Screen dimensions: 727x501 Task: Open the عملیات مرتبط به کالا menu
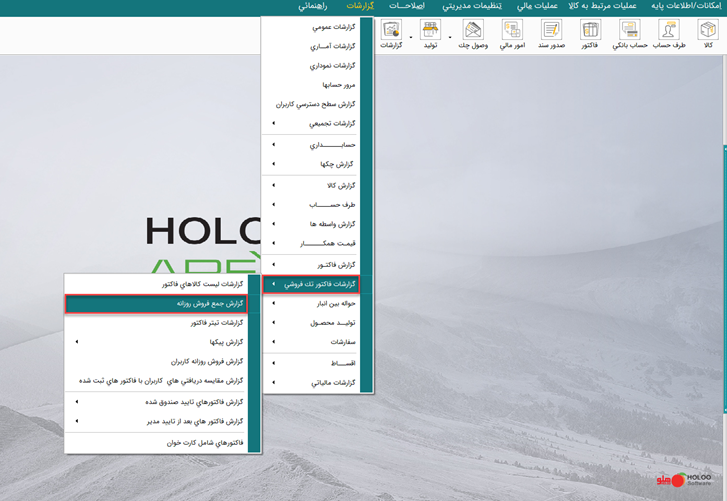pyautogui.click(x=602, y=6)
